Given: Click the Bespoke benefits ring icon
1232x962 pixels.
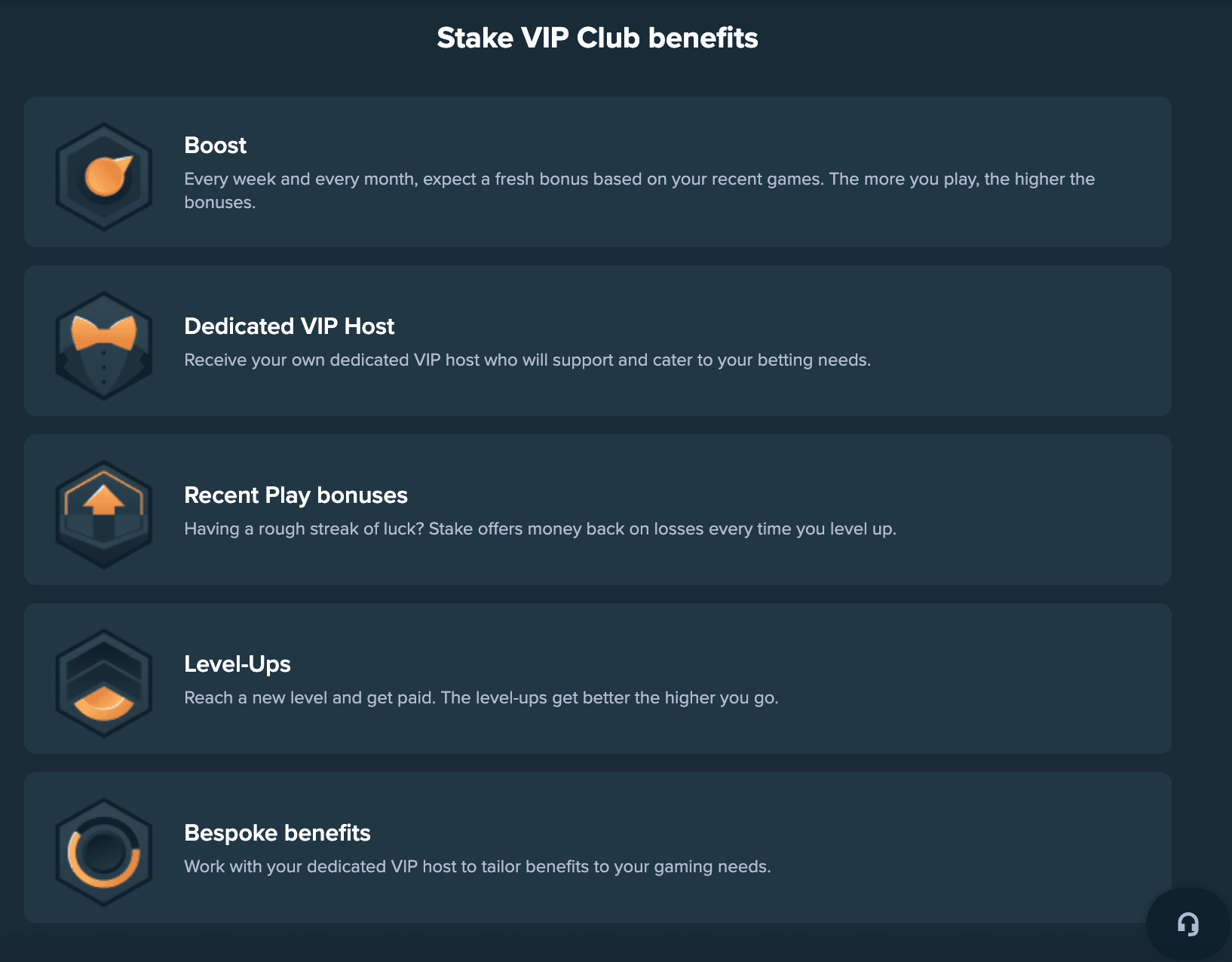Looking at the screenshot, I should click(104, 852).
